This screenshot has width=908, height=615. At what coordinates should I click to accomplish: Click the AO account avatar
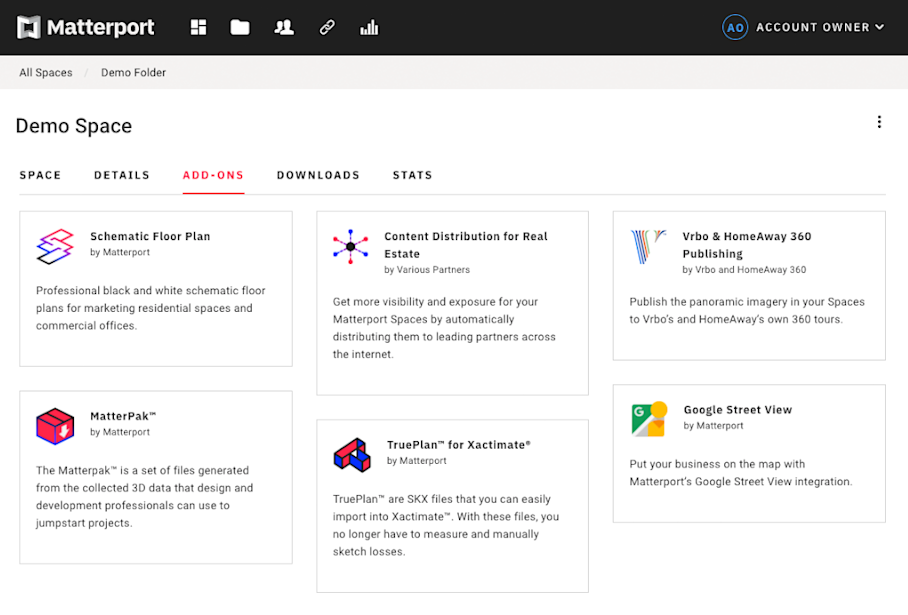tap(735, 27)
